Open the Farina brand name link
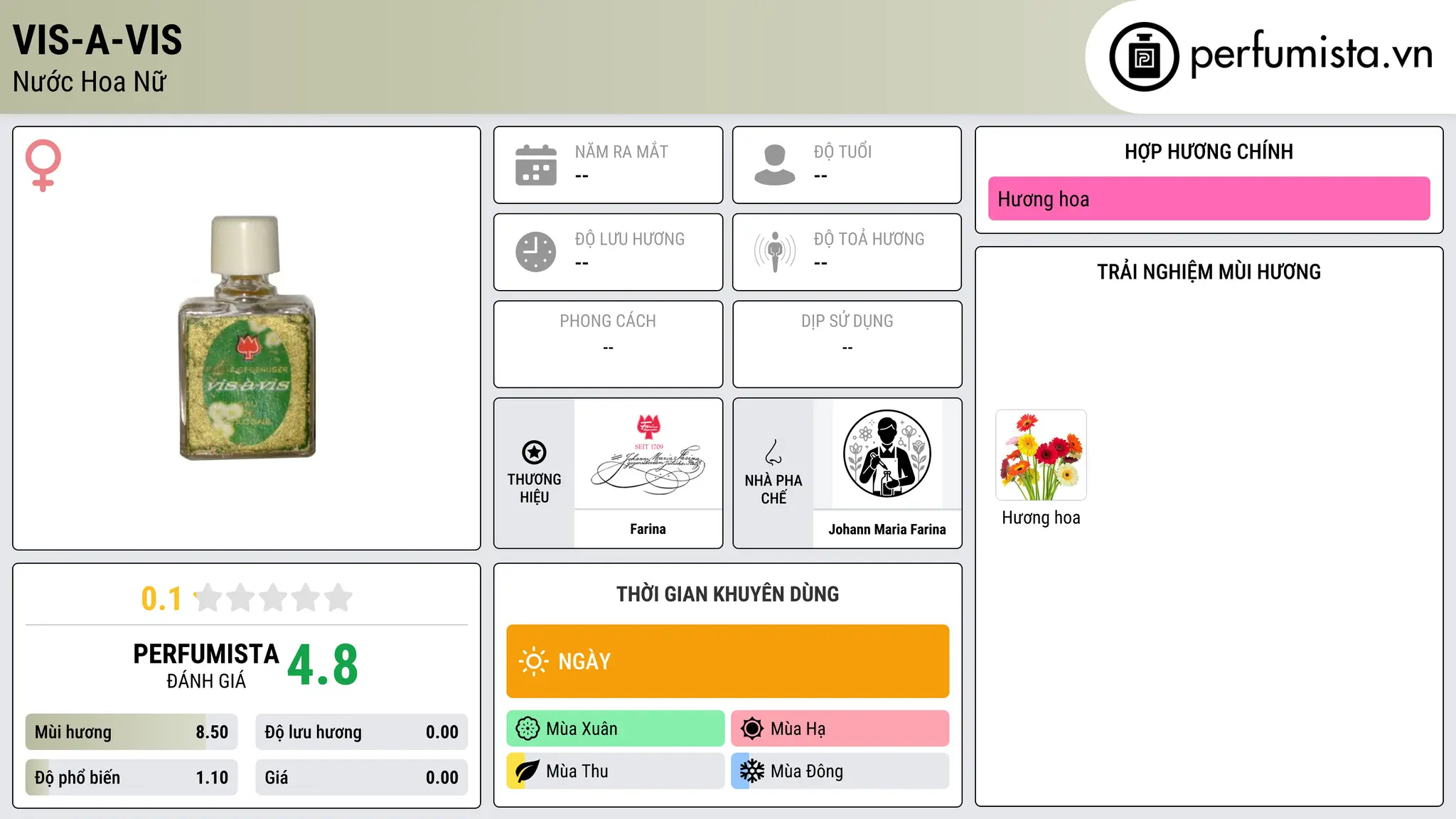Viewport: 1456px width, 819px height. [648, 529]
